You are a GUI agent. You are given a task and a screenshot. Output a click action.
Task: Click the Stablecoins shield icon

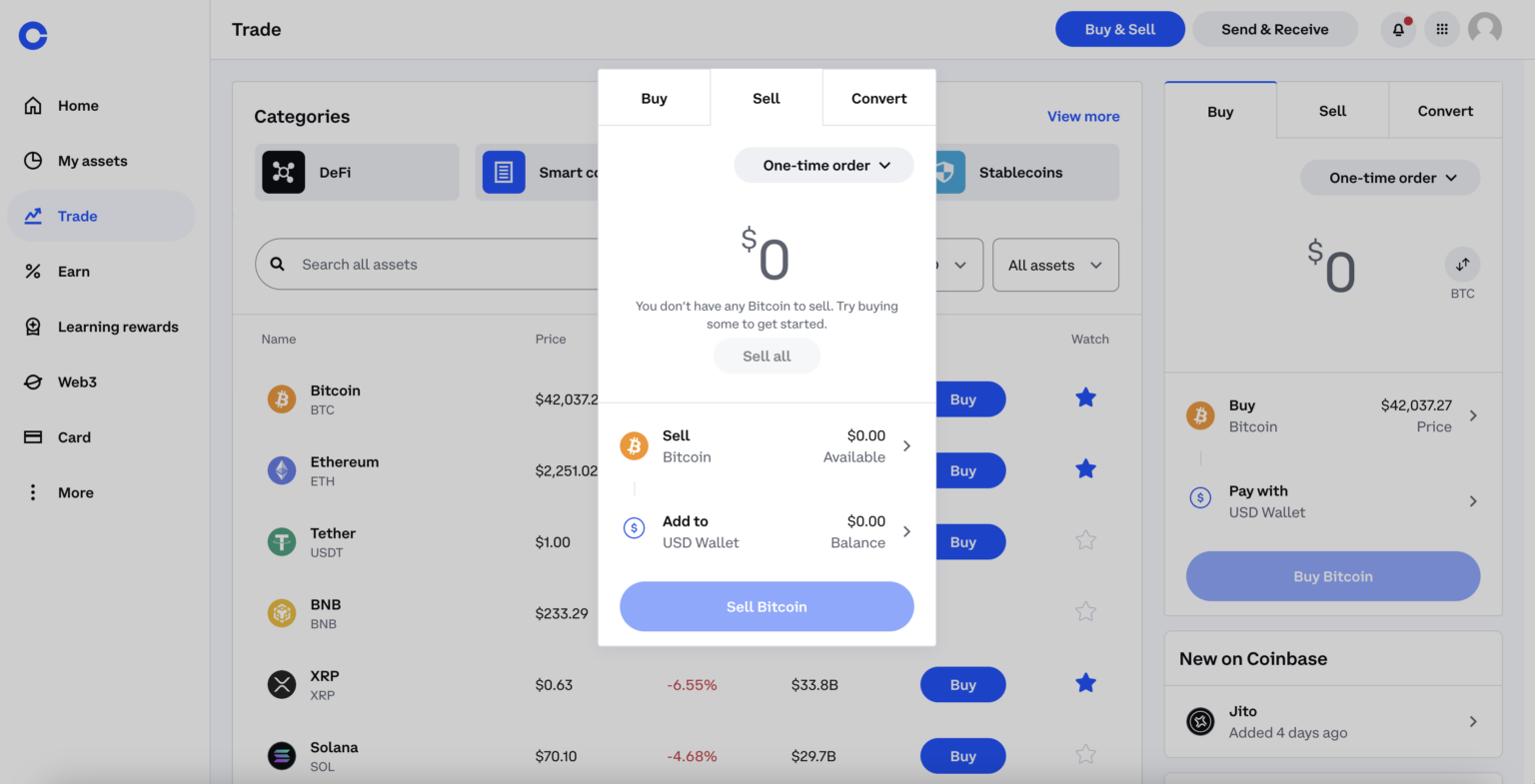click(949, 173)
